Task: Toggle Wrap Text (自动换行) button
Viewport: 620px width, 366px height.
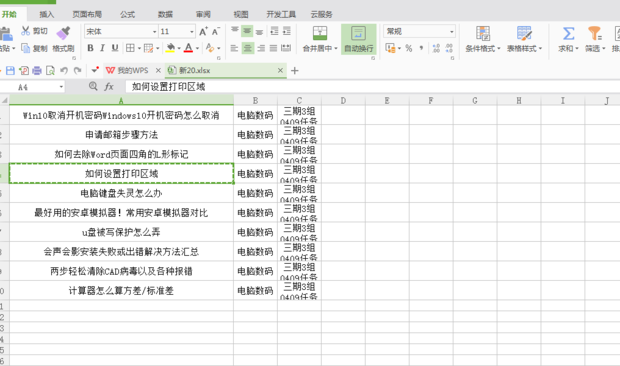Action: pyautogui.click(x=359, y=40)
